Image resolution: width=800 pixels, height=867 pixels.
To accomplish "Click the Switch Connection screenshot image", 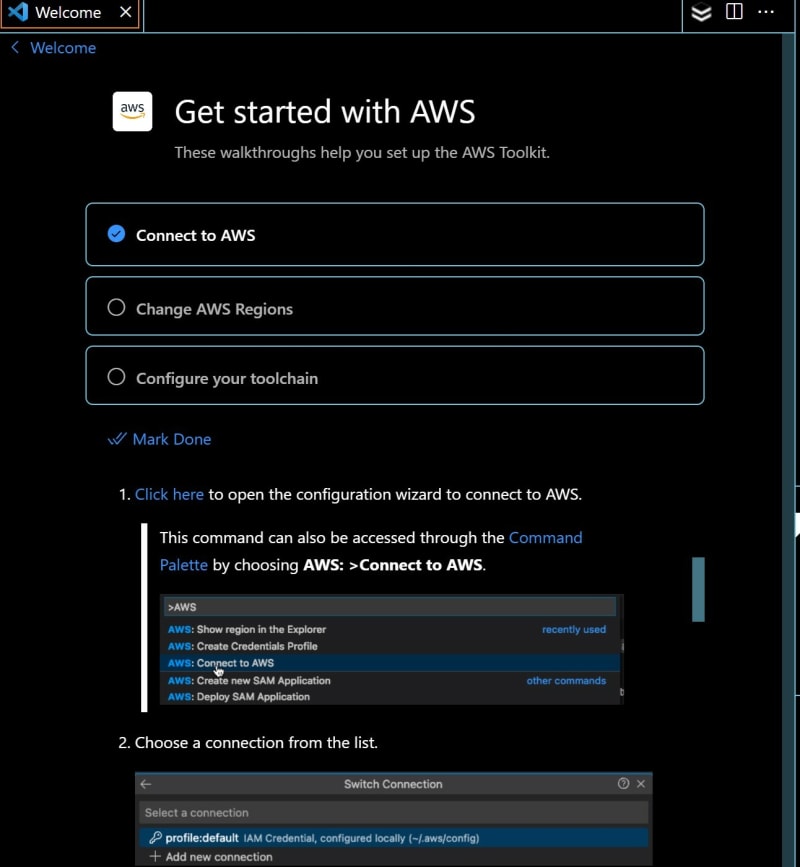I will 394,819.
